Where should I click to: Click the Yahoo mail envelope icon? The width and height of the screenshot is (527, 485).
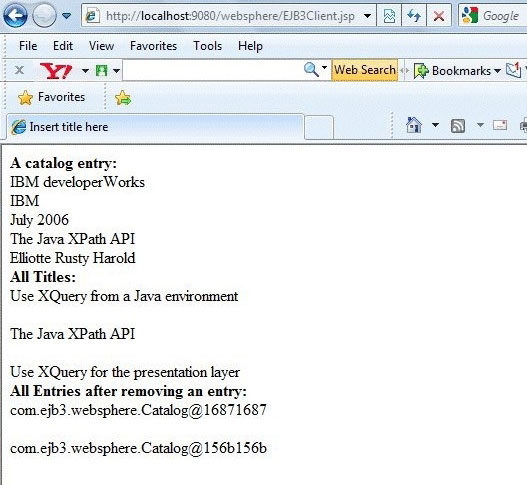[x=514, y=70]
